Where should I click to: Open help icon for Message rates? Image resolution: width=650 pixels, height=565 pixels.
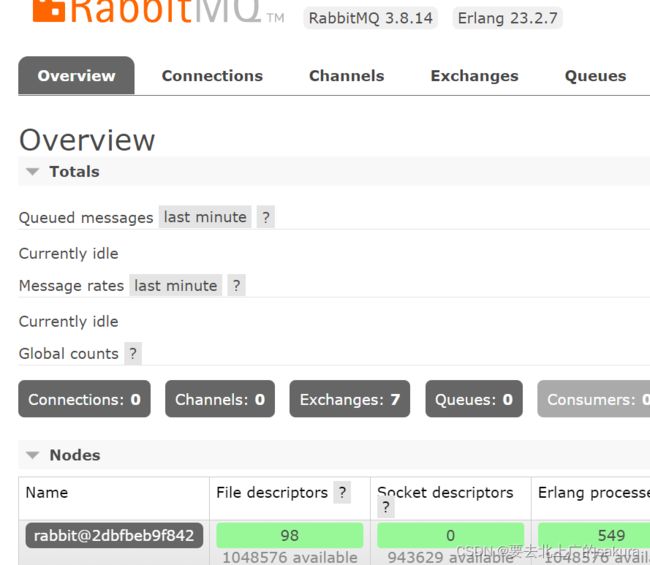[236, 285]
